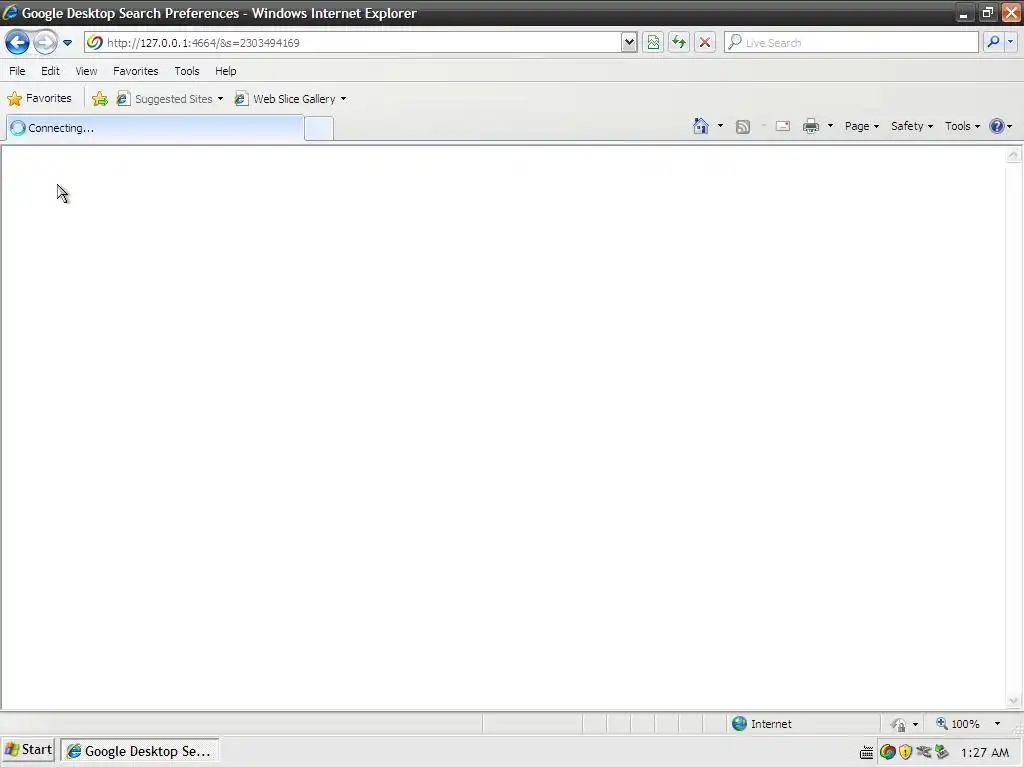Image resolution: width=1024 pixels, height=768 pixels.
Task: Open the Help menu
Action: coord(226,71)
